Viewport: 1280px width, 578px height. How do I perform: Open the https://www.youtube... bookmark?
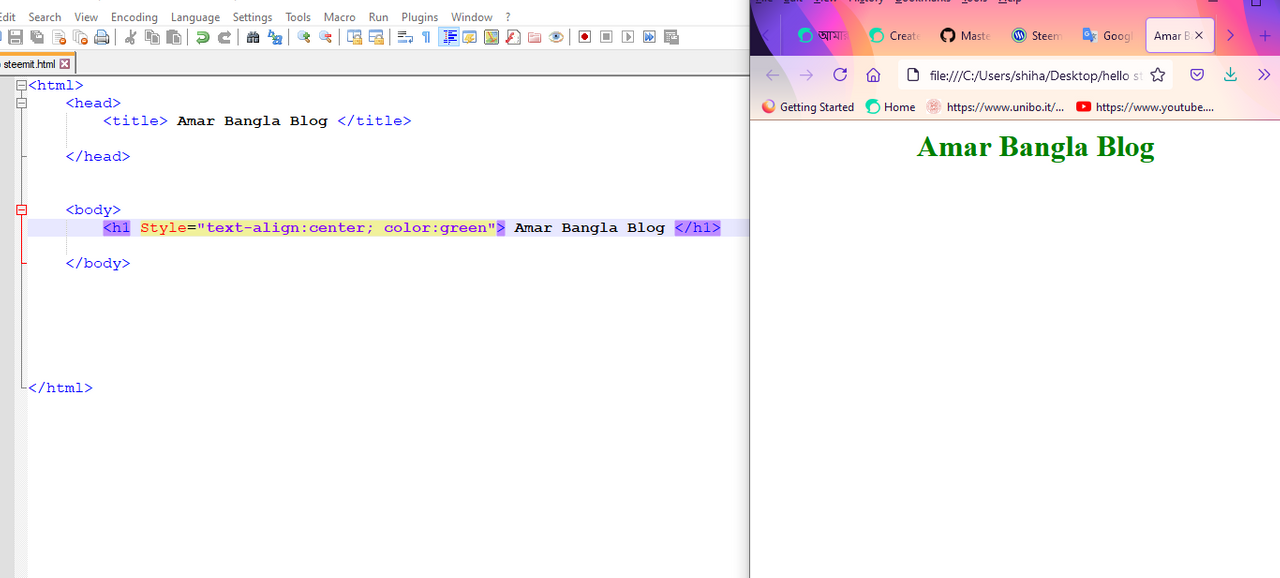[x=1145, y=107]
